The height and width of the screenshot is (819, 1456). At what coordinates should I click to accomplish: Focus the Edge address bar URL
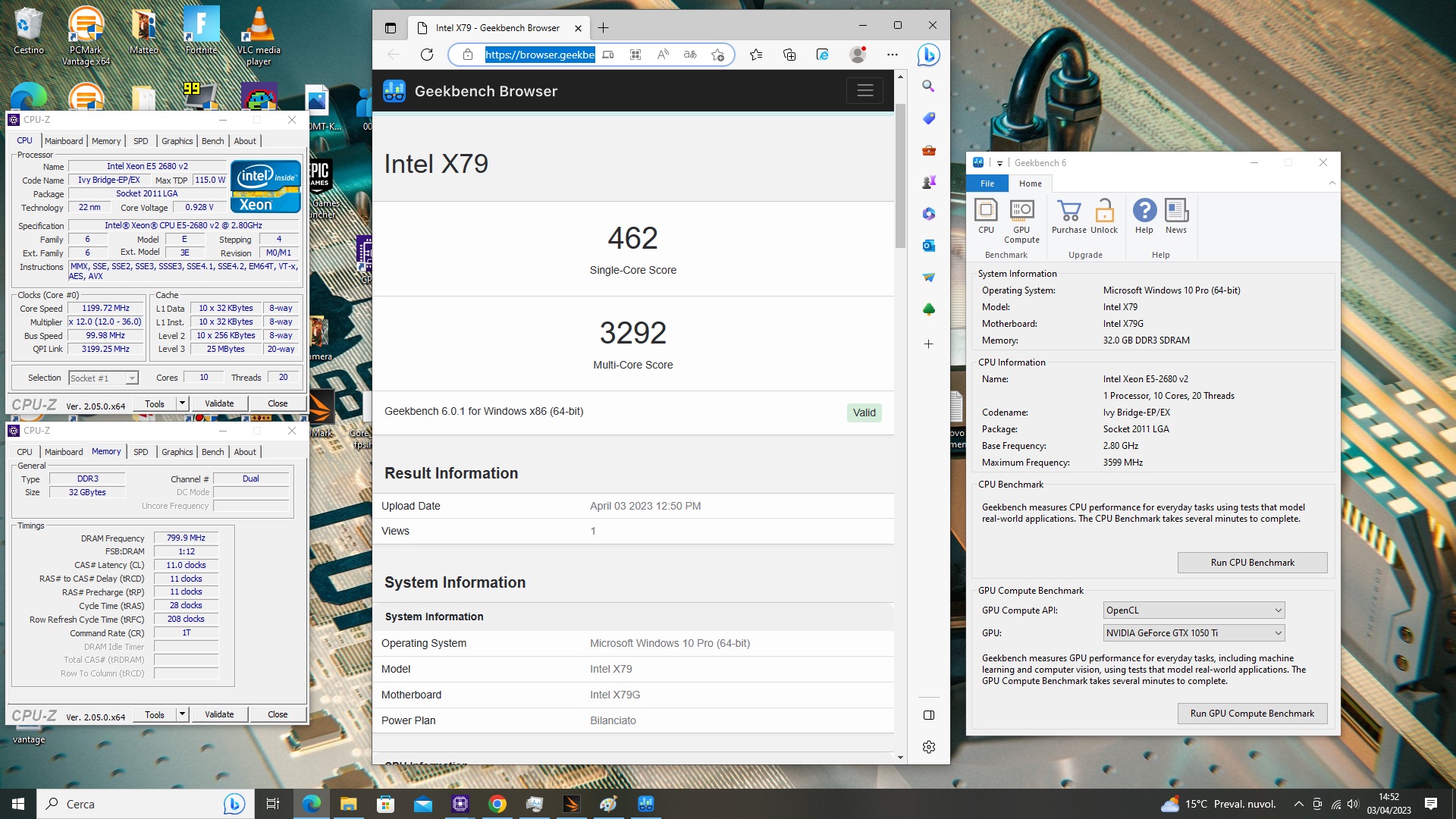point(540,55)
